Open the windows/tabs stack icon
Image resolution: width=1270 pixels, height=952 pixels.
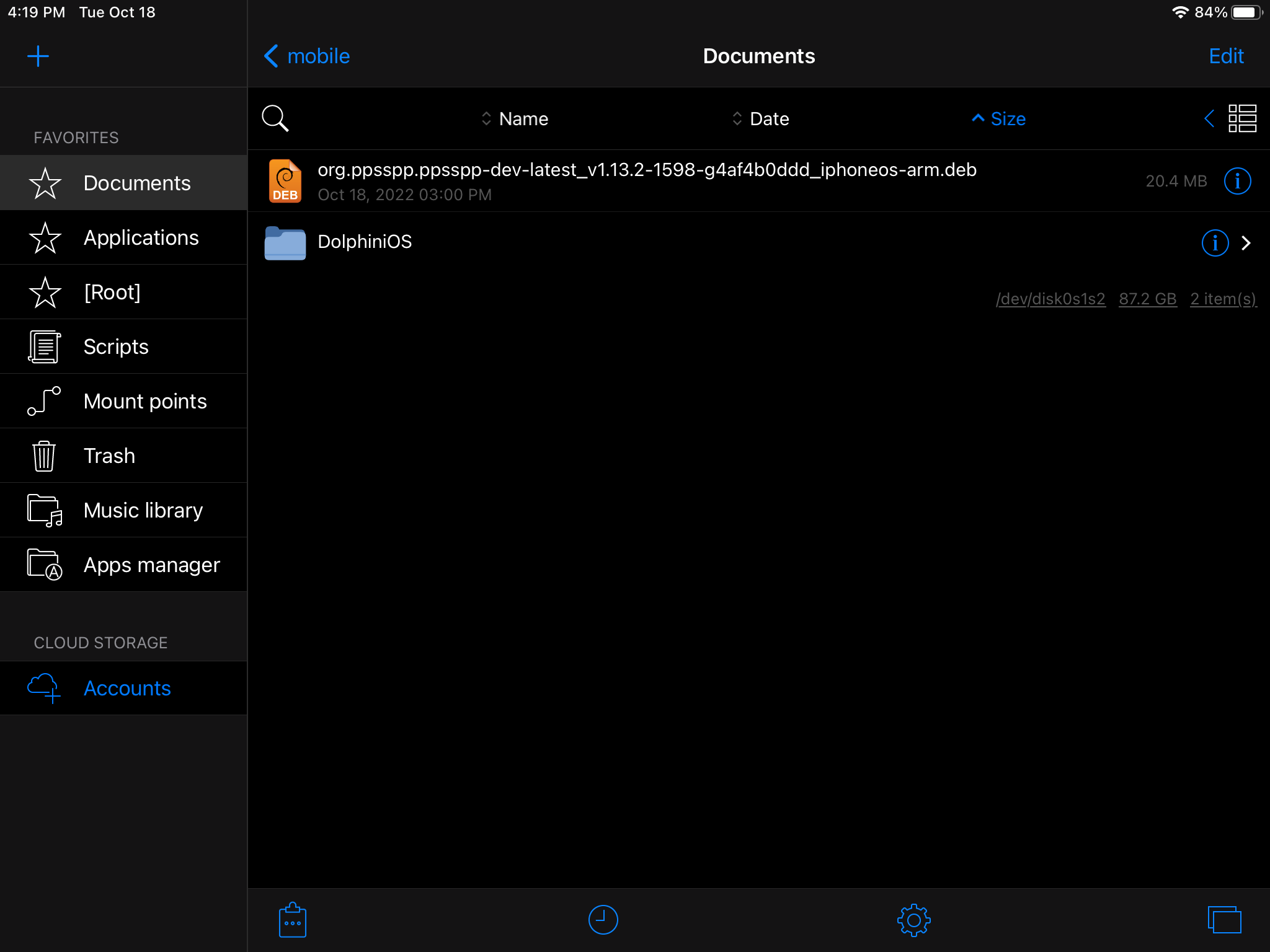pyautogui.click(x=1224, y=920)
